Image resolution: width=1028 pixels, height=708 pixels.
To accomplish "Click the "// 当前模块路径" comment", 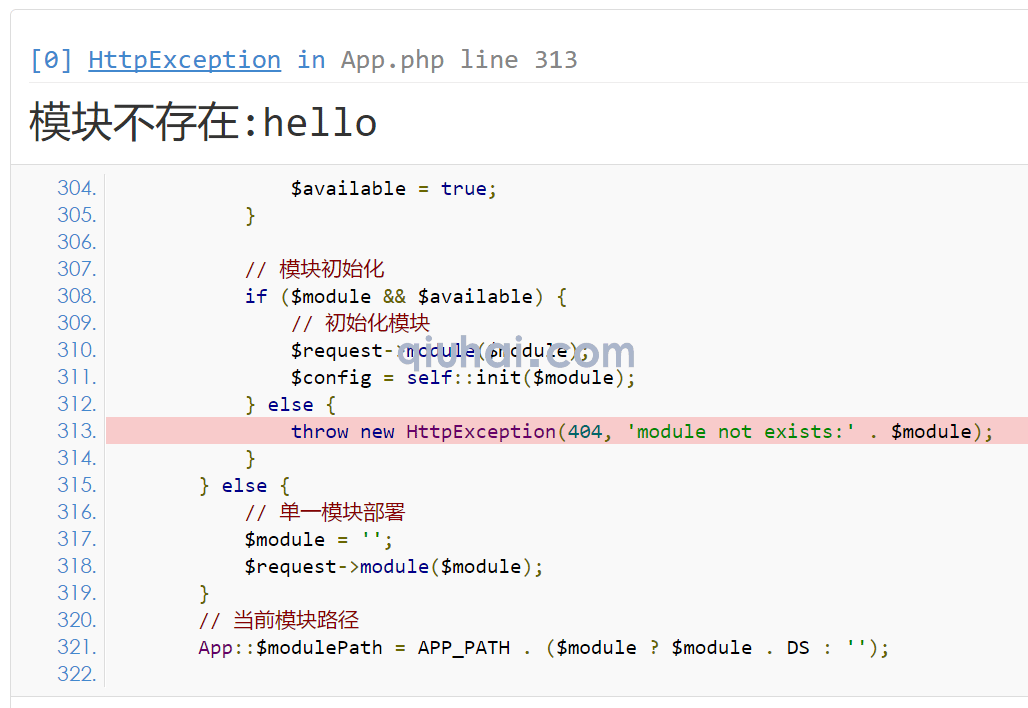I will [279, 621].
